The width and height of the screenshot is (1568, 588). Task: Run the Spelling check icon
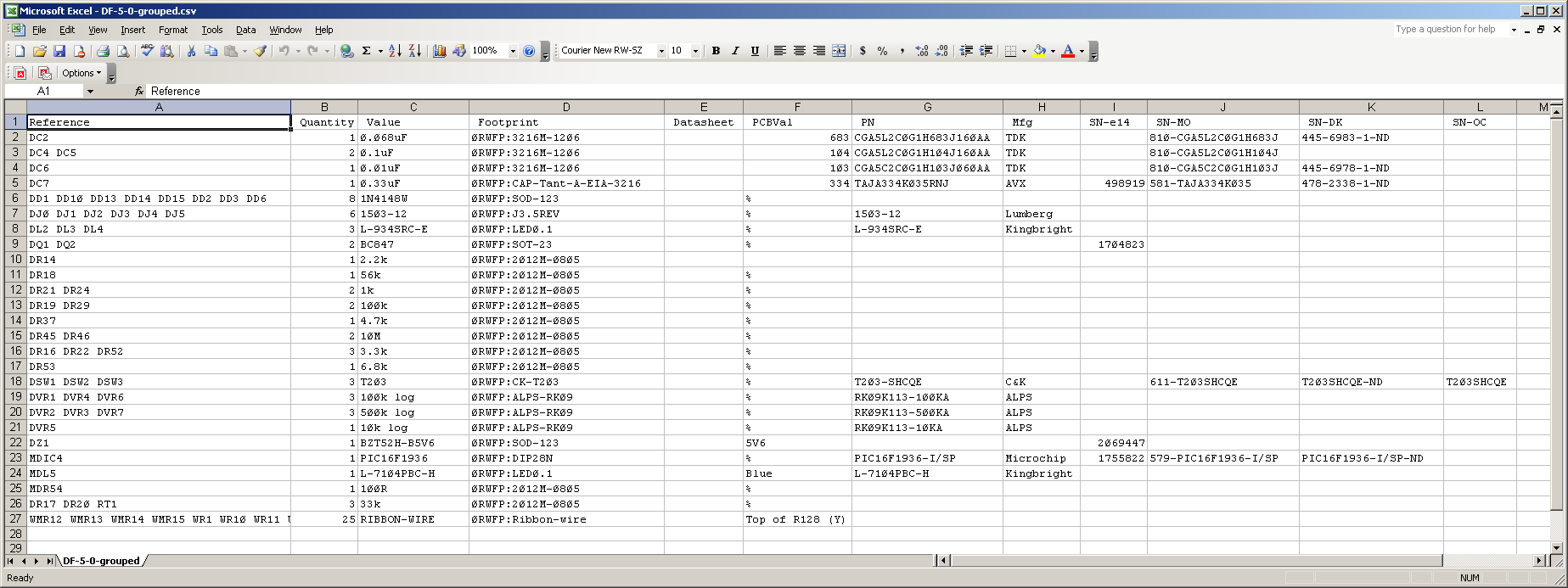[147, 51]
